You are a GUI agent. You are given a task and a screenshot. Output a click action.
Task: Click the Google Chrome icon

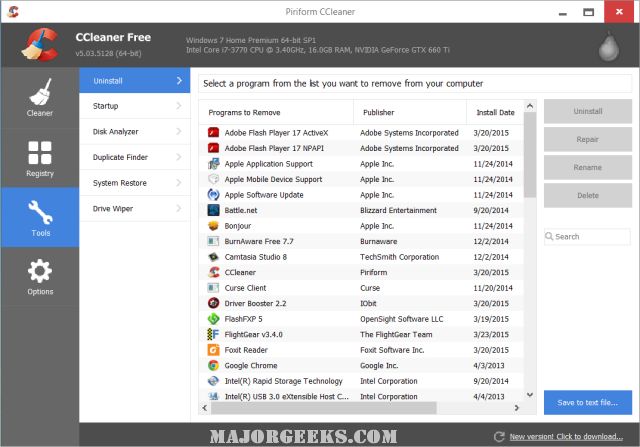213,365
